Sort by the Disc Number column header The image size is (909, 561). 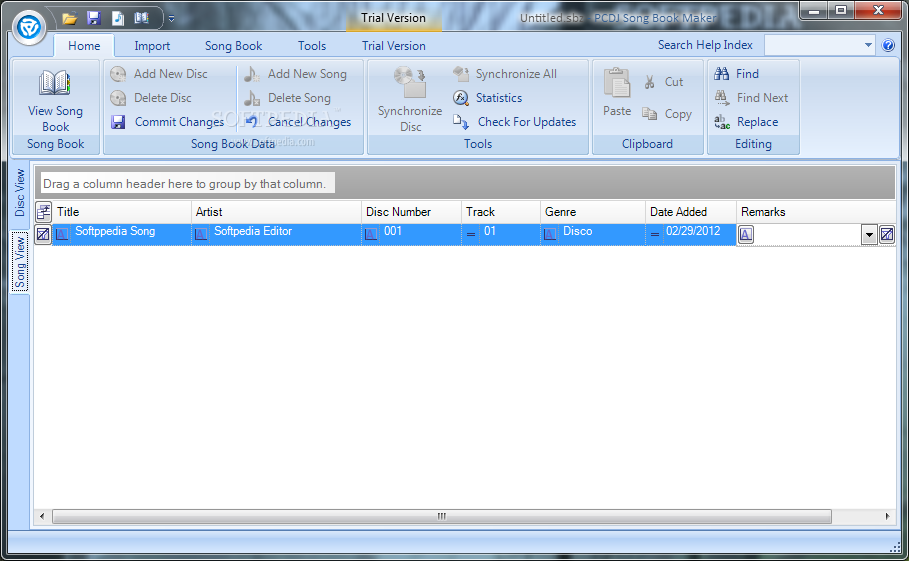tap(412, 212)
